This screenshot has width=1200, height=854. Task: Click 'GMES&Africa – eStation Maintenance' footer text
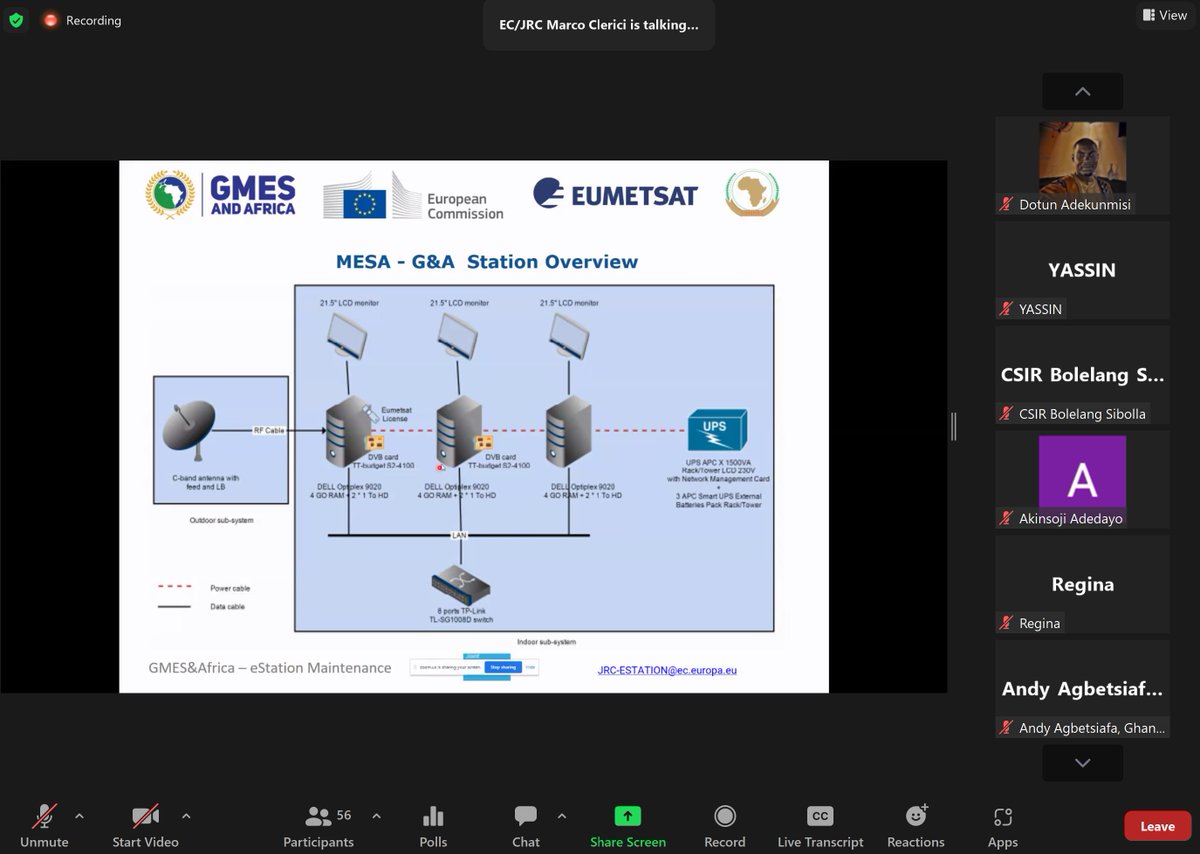point(270,668)
